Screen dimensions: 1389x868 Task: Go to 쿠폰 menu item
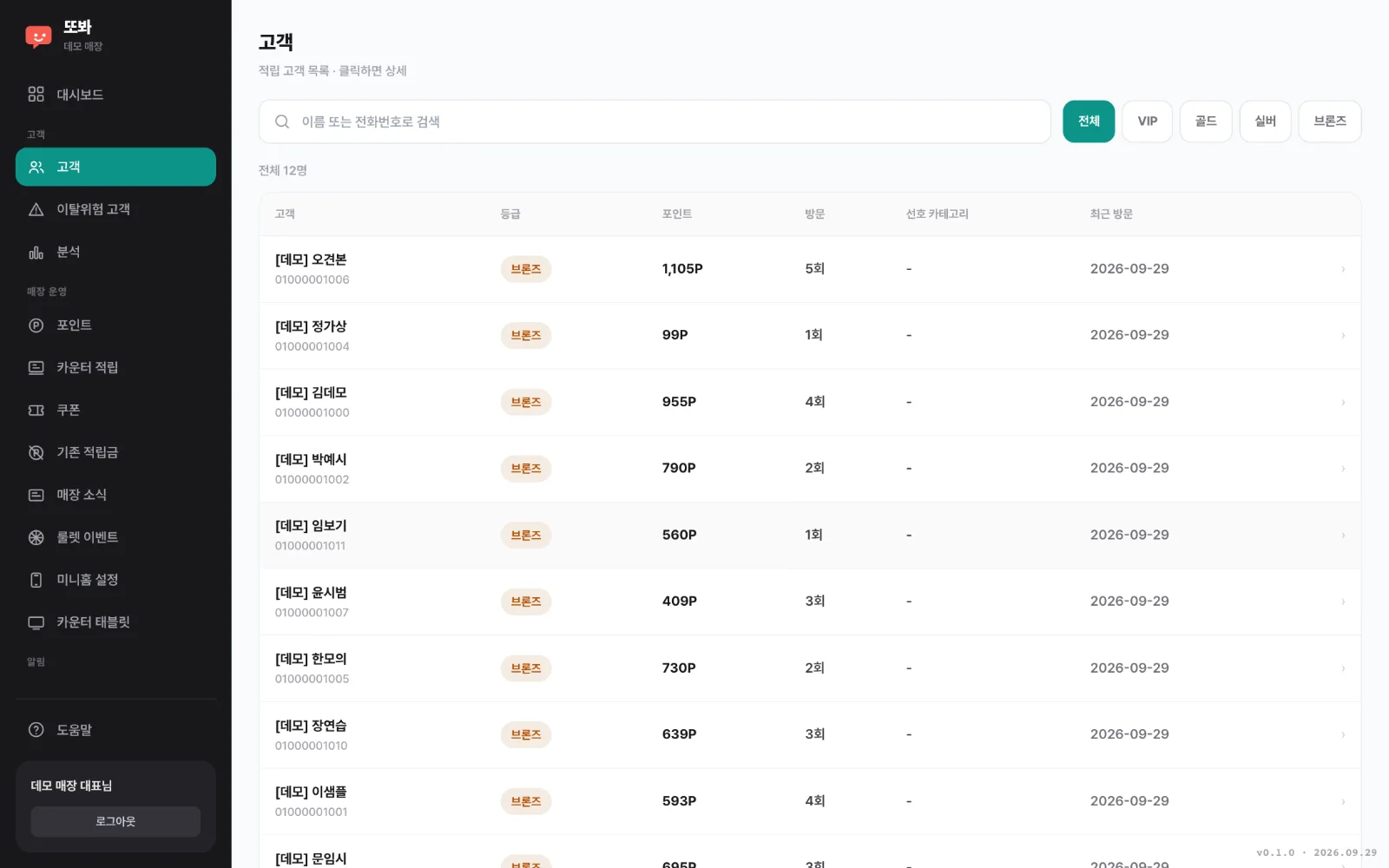(115, 410)
